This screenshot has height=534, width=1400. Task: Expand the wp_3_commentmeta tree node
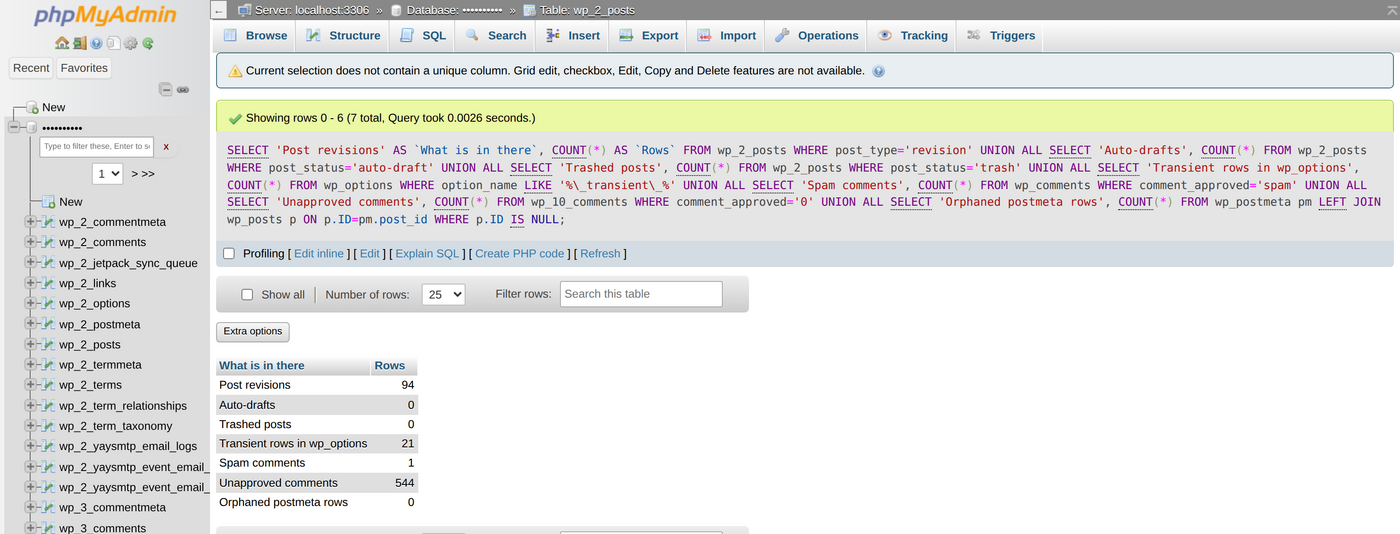tap(30, 507)
